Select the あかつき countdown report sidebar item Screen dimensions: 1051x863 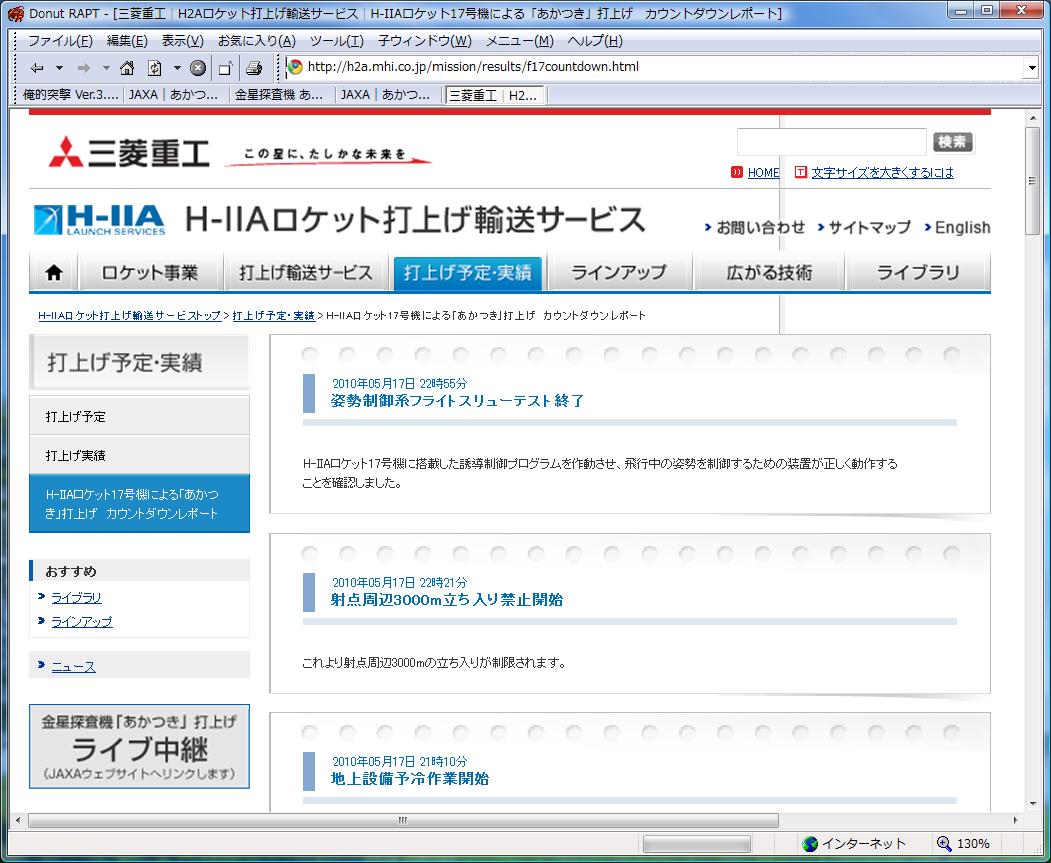(x=139, y=504)
